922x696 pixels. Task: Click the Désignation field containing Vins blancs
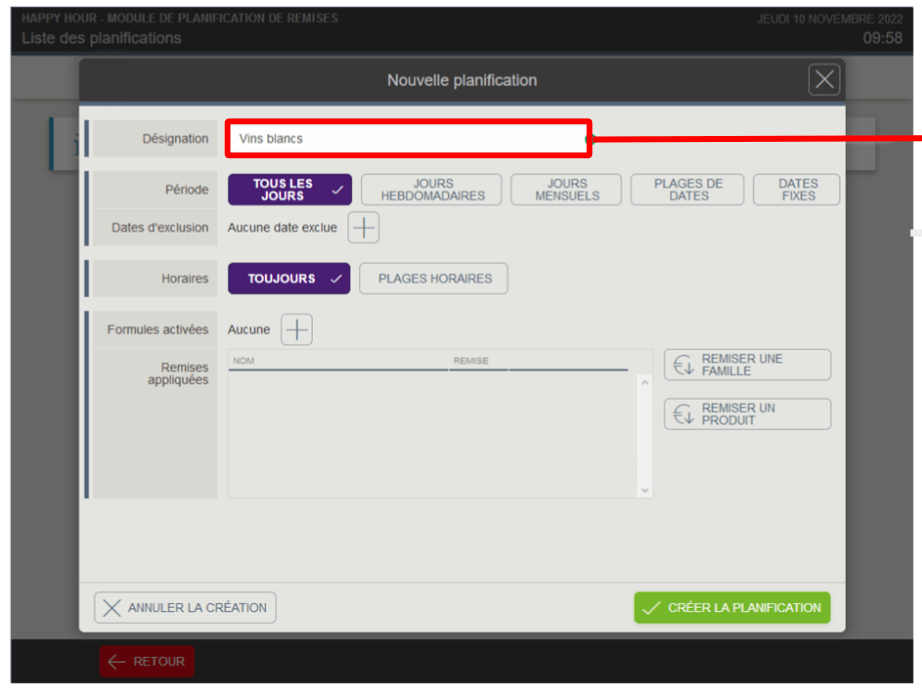[x=409, y=139]
